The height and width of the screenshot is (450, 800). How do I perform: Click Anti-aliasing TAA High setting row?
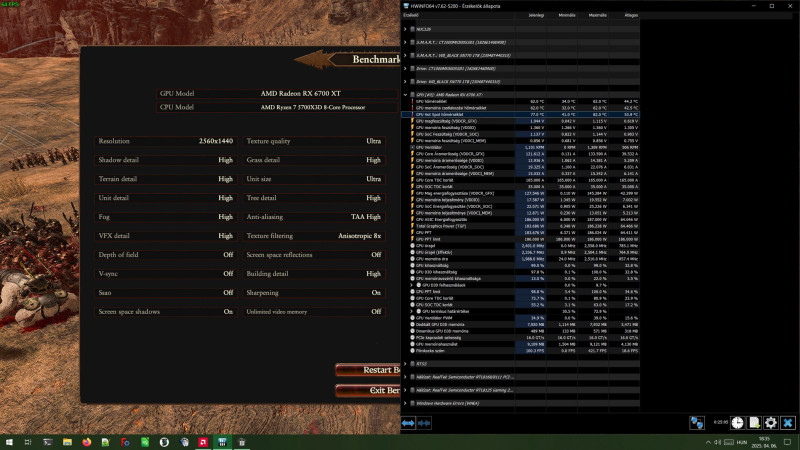pyautogui.click(x=314, y=217)
